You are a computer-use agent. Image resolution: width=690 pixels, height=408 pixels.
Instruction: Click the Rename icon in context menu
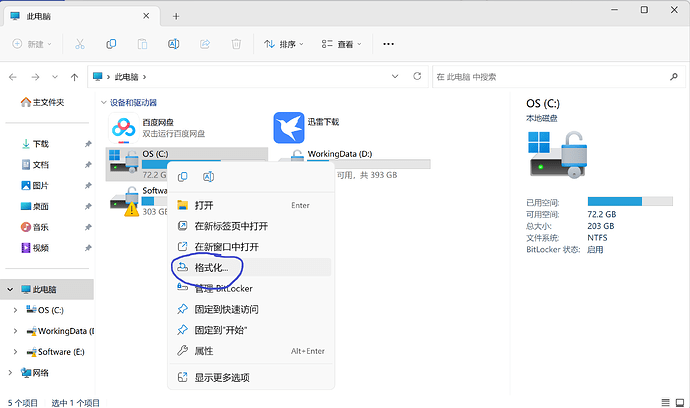point(208,177)
